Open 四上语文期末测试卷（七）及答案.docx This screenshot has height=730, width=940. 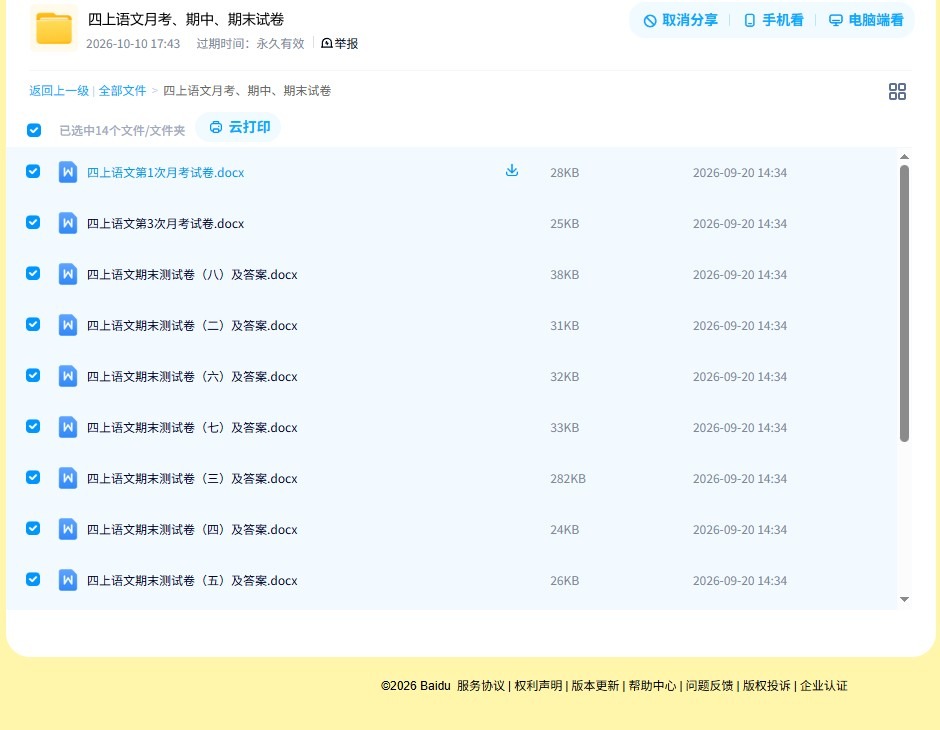coord(192,427)
